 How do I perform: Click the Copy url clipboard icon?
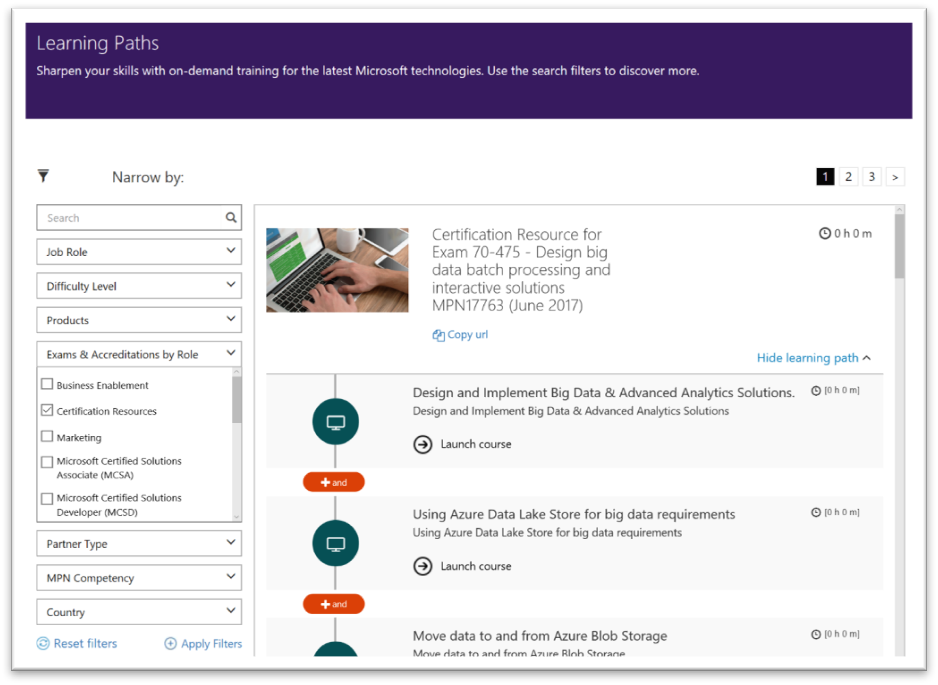tap(438, 335)
